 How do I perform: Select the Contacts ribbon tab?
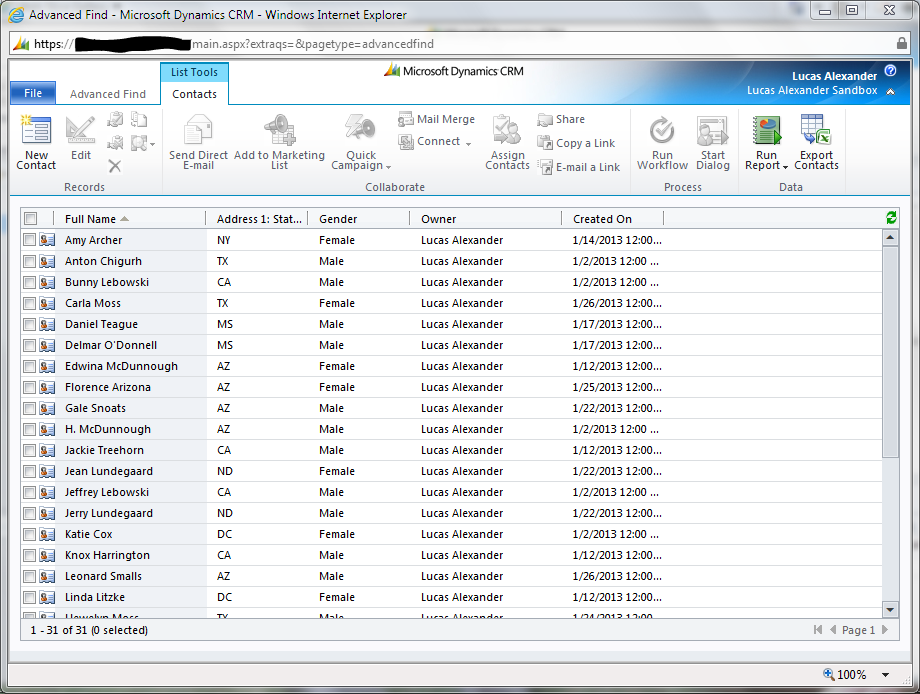(x=194, y=94)
